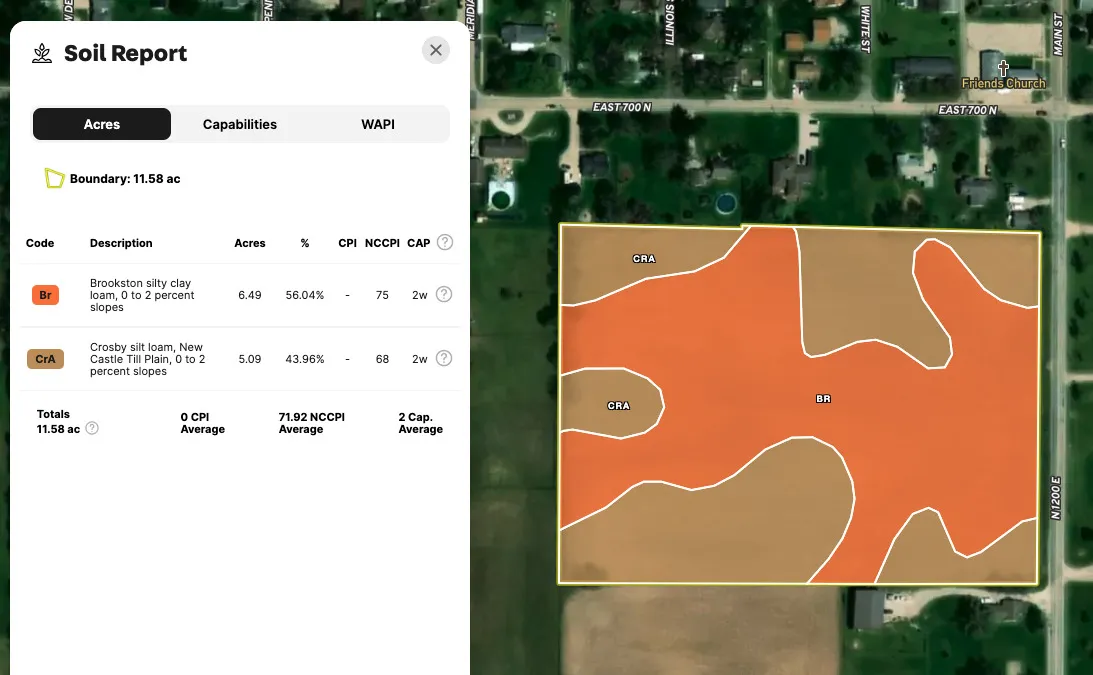Click the orange Br soil code swatch
Viewport: 1093px width, 675px height.
click(45, 295)
